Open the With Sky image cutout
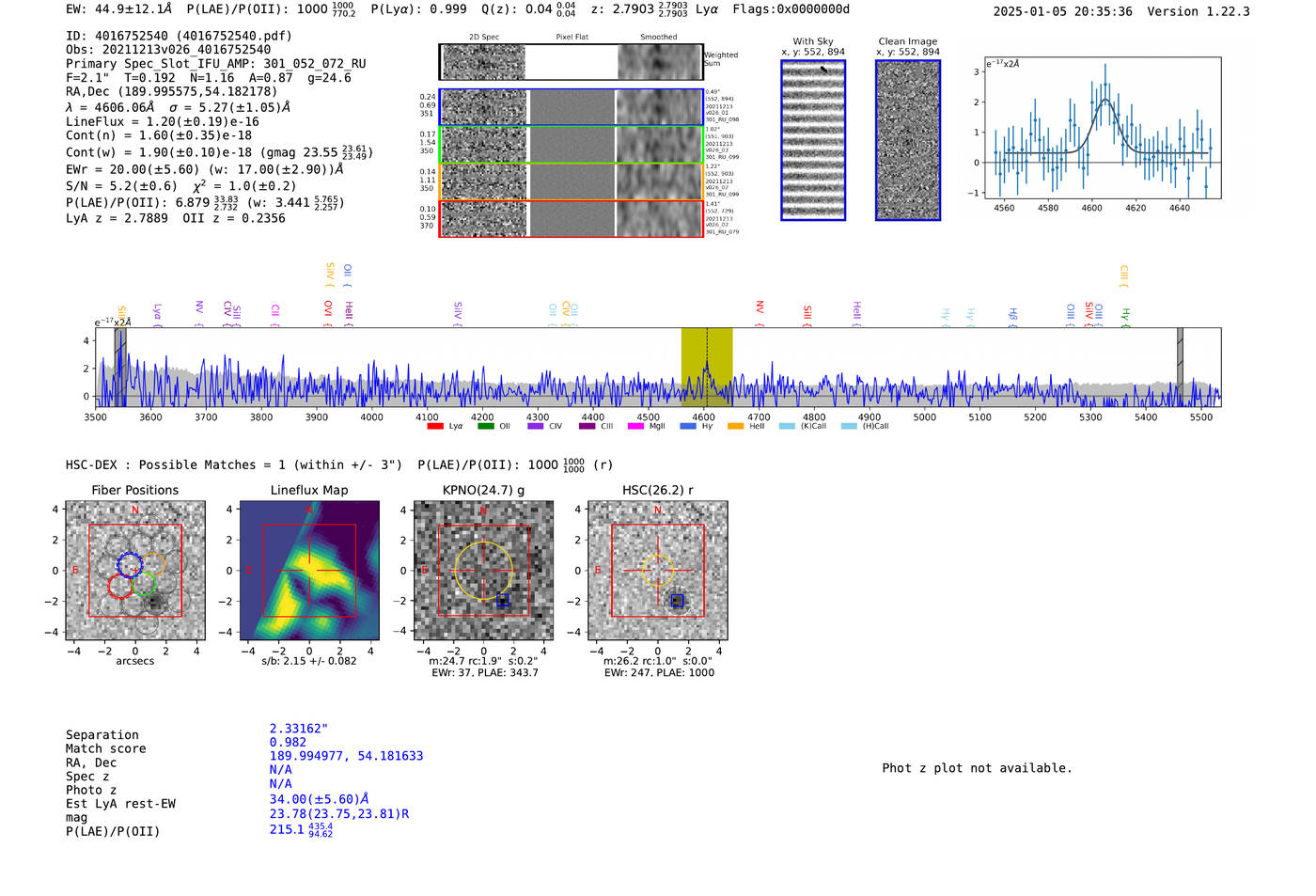 click(x=813, y=140)
